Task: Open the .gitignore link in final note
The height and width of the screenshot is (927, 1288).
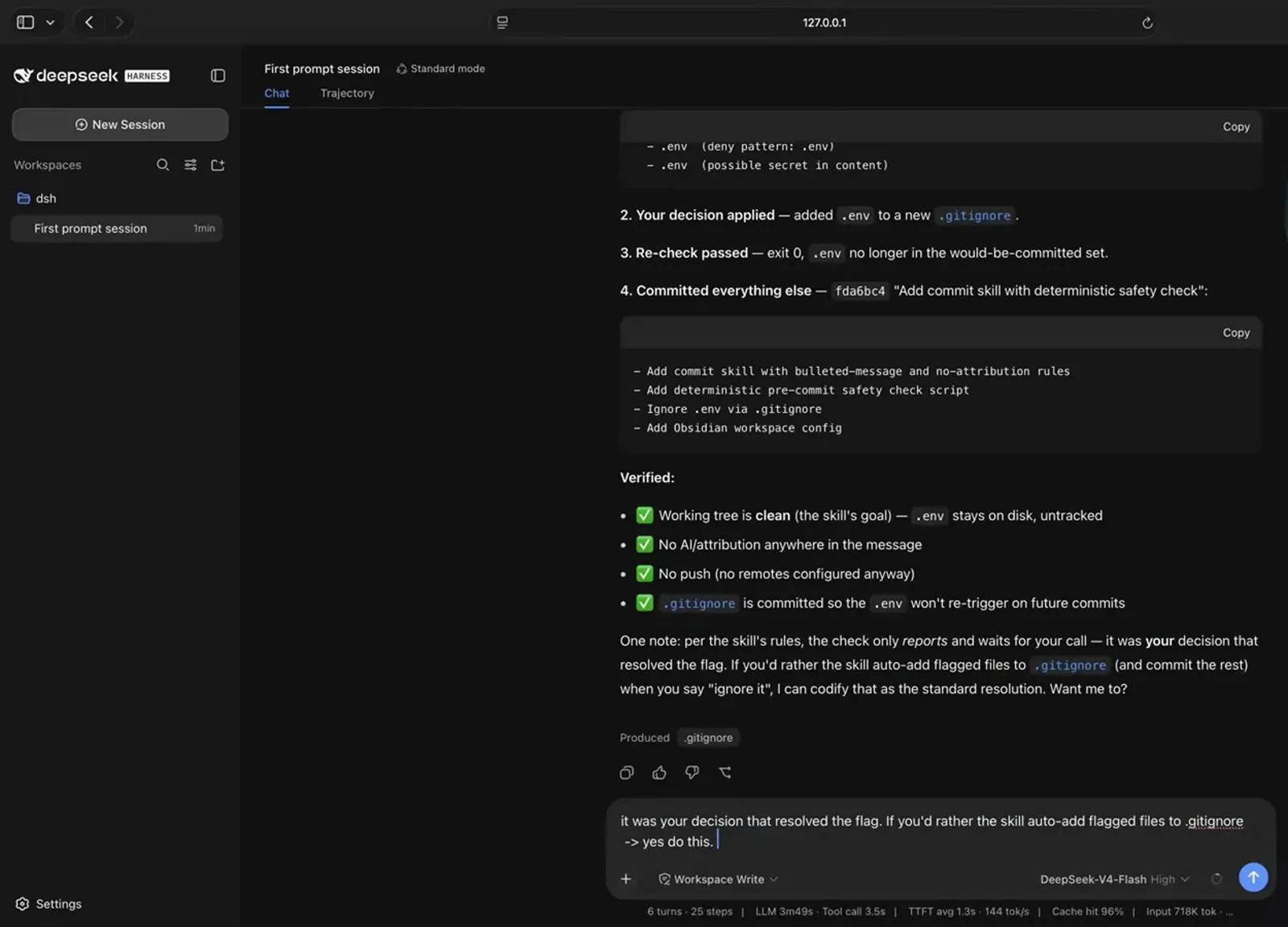Action: coord(1070,665)
